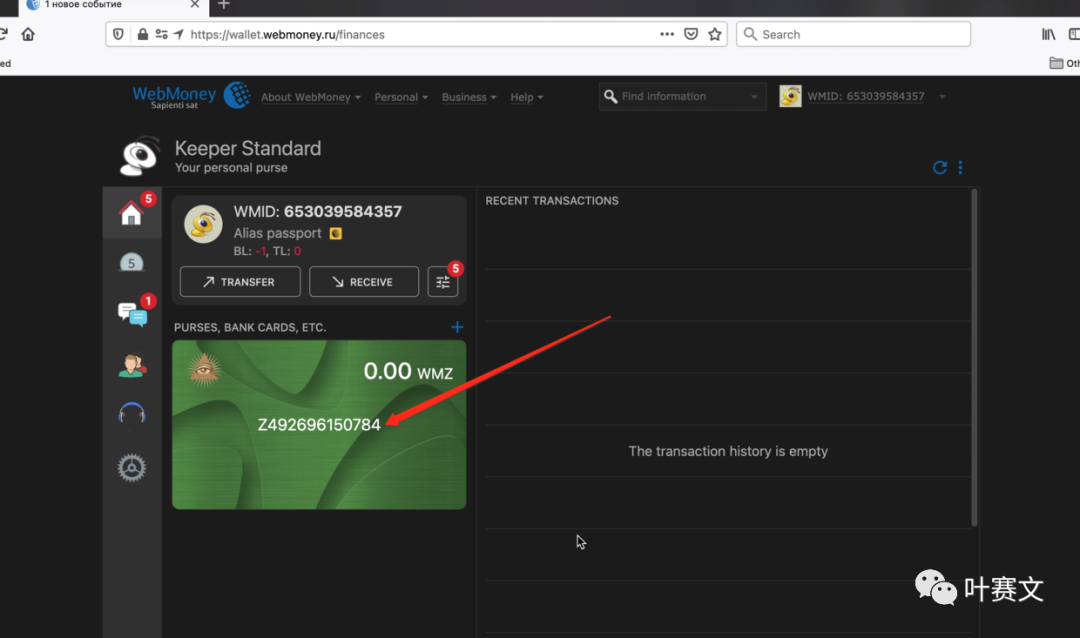The width and height of the screenshot is (1080, 638).
Task: Open the Business menu
Action: (468, 97)
